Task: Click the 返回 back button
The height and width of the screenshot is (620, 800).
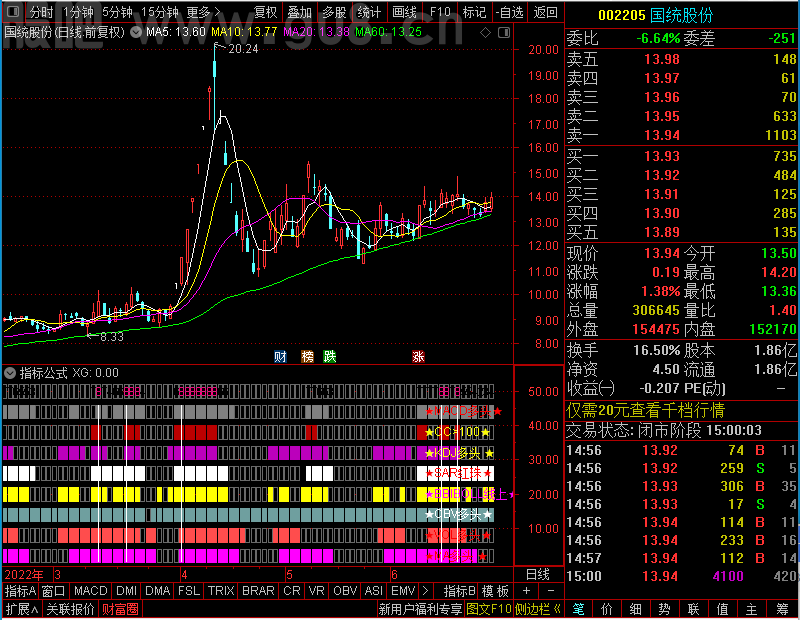Action: (x=545, y=12)
